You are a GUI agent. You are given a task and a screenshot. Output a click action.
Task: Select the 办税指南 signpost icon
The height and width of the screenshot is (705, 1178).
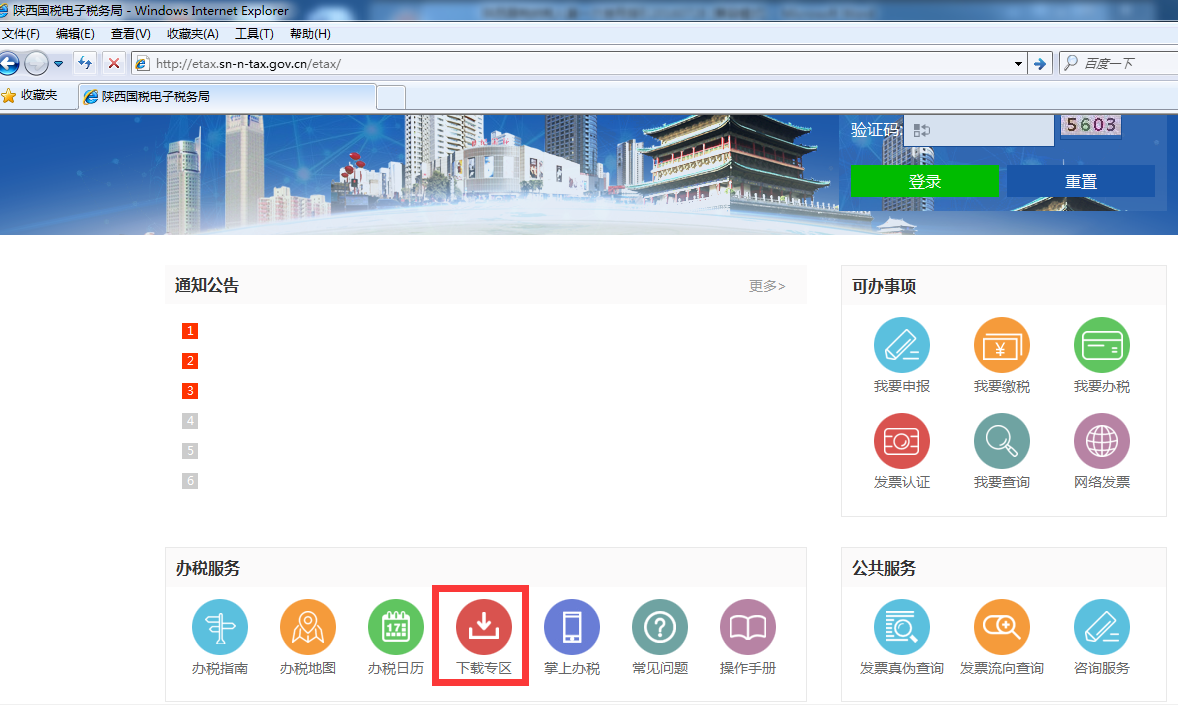click(x=219, y=626)
